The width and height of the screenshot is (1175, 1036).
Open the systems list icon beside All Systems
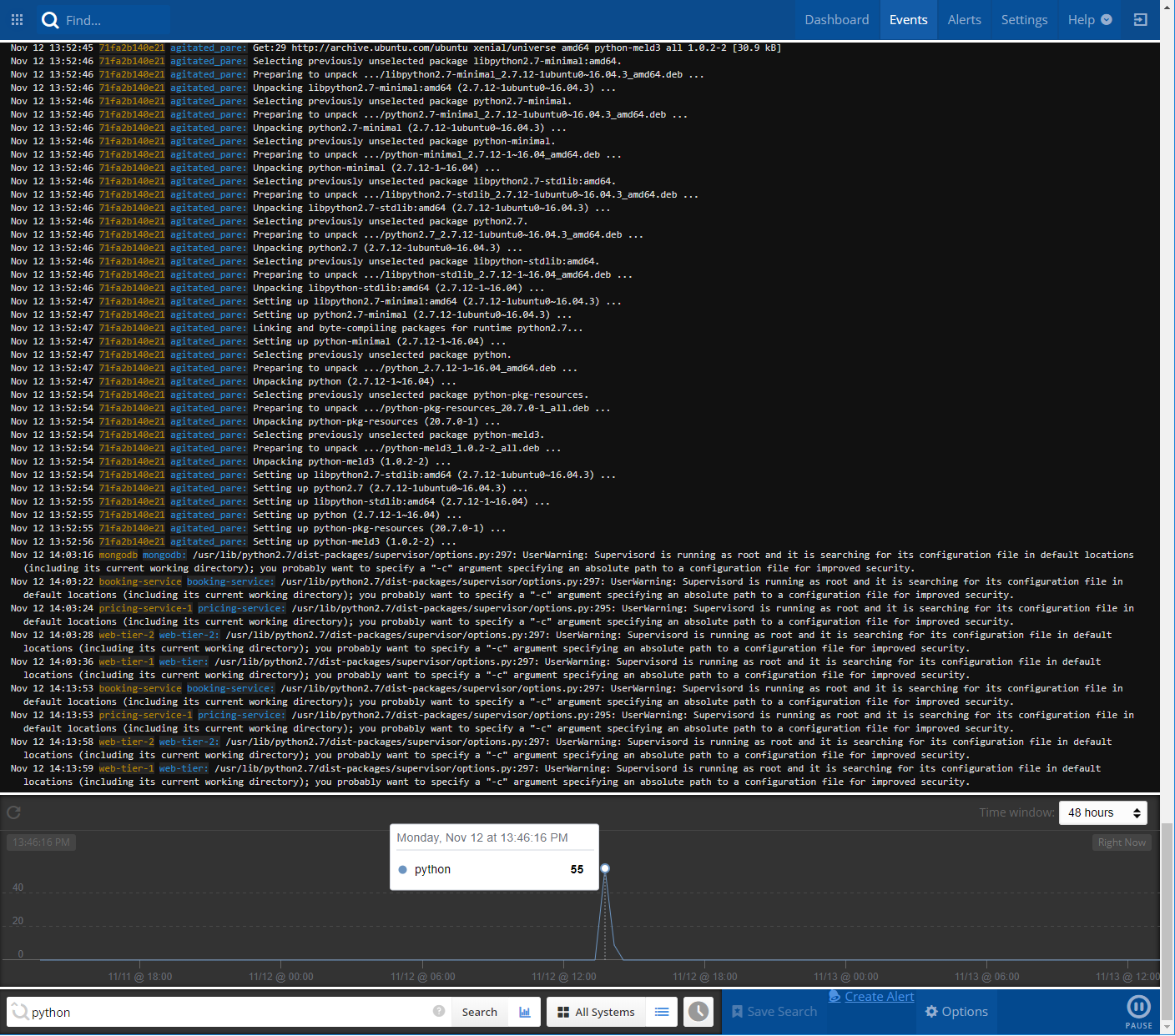coord(662,1011)
